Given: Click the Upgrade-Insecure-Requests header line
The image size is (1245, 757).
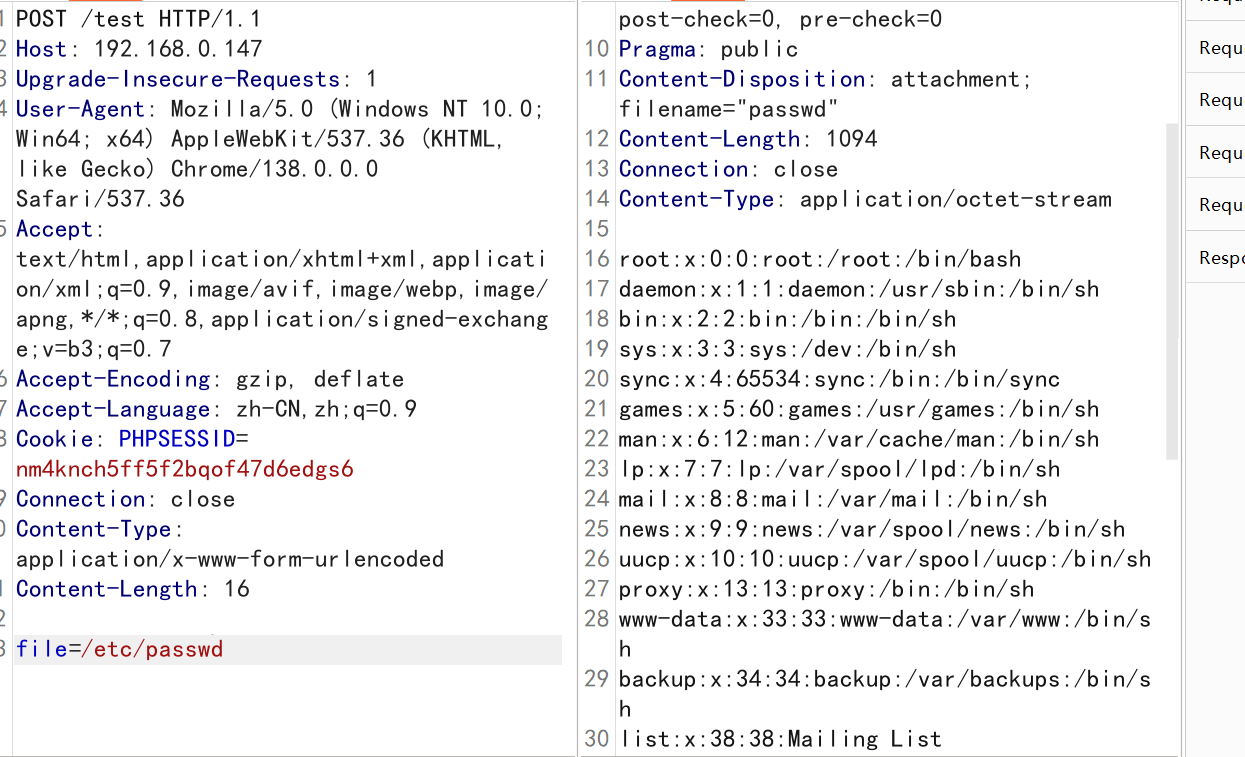Looking at the screenshot, I should [x=197, y=79].
